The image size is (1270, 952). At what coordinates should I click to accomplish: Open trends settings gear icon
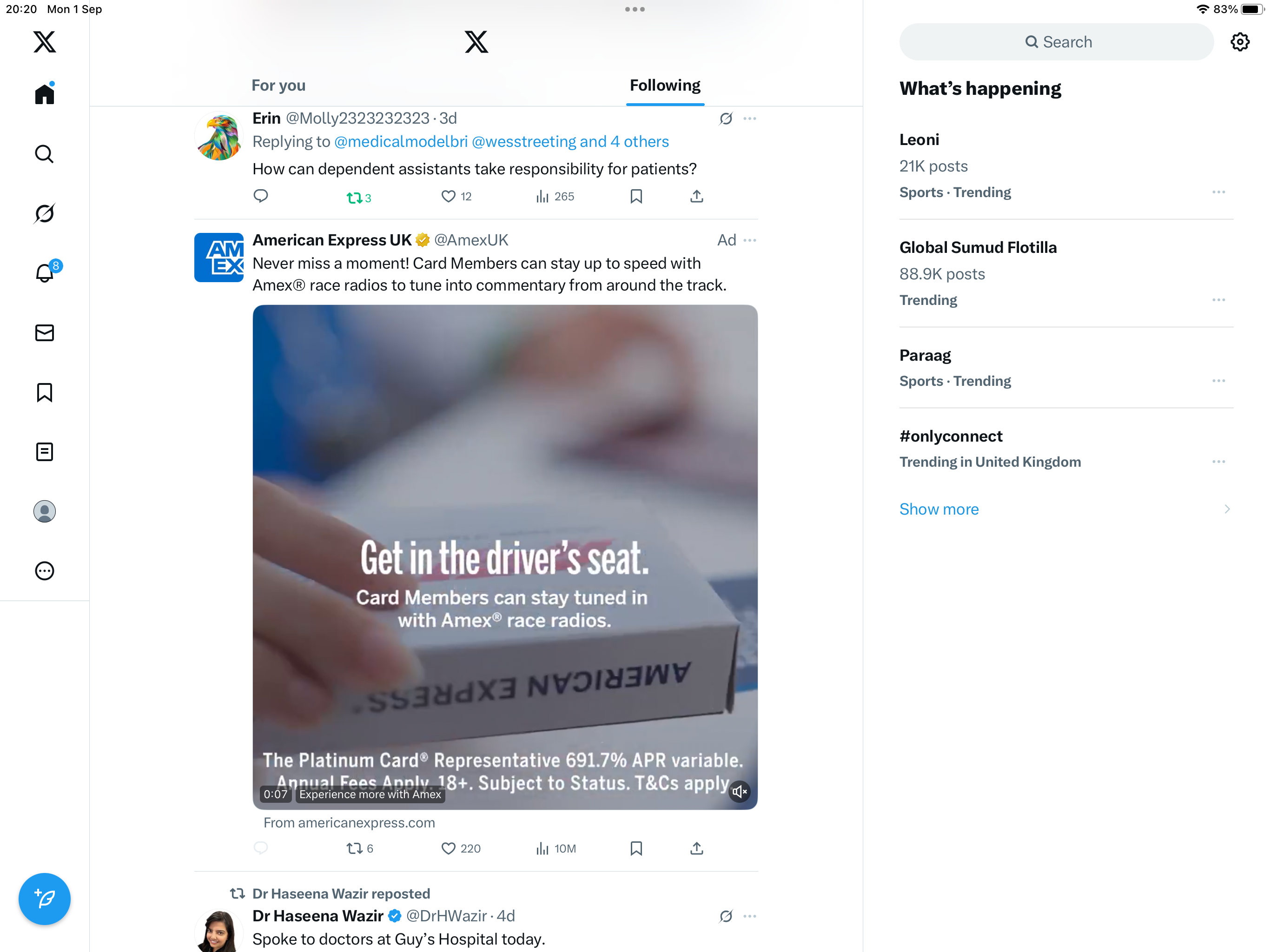point(1240,42)
